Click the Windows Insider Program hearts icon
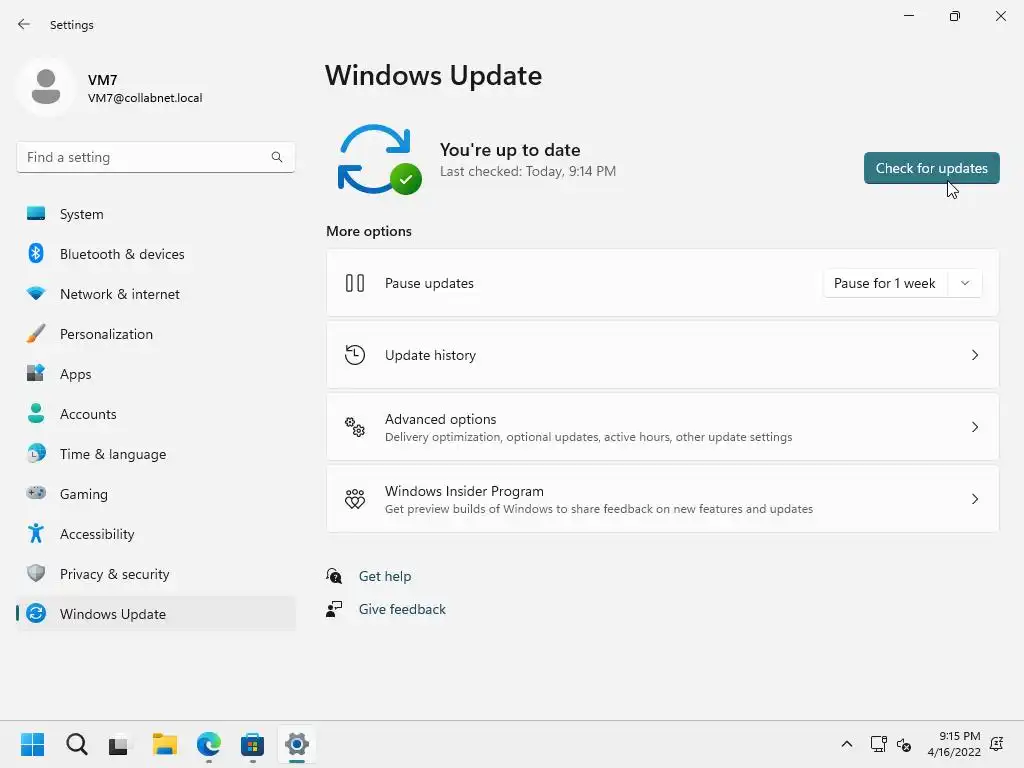1024x768 pixels. point(355,499)
